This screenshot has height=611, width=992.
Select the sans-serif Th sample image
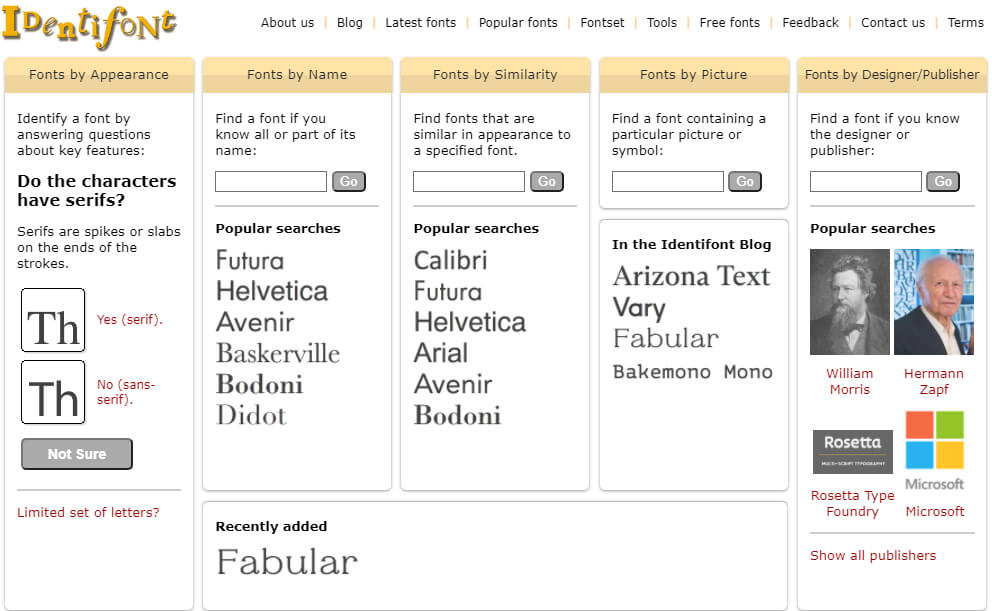click(x=52, y=392)
